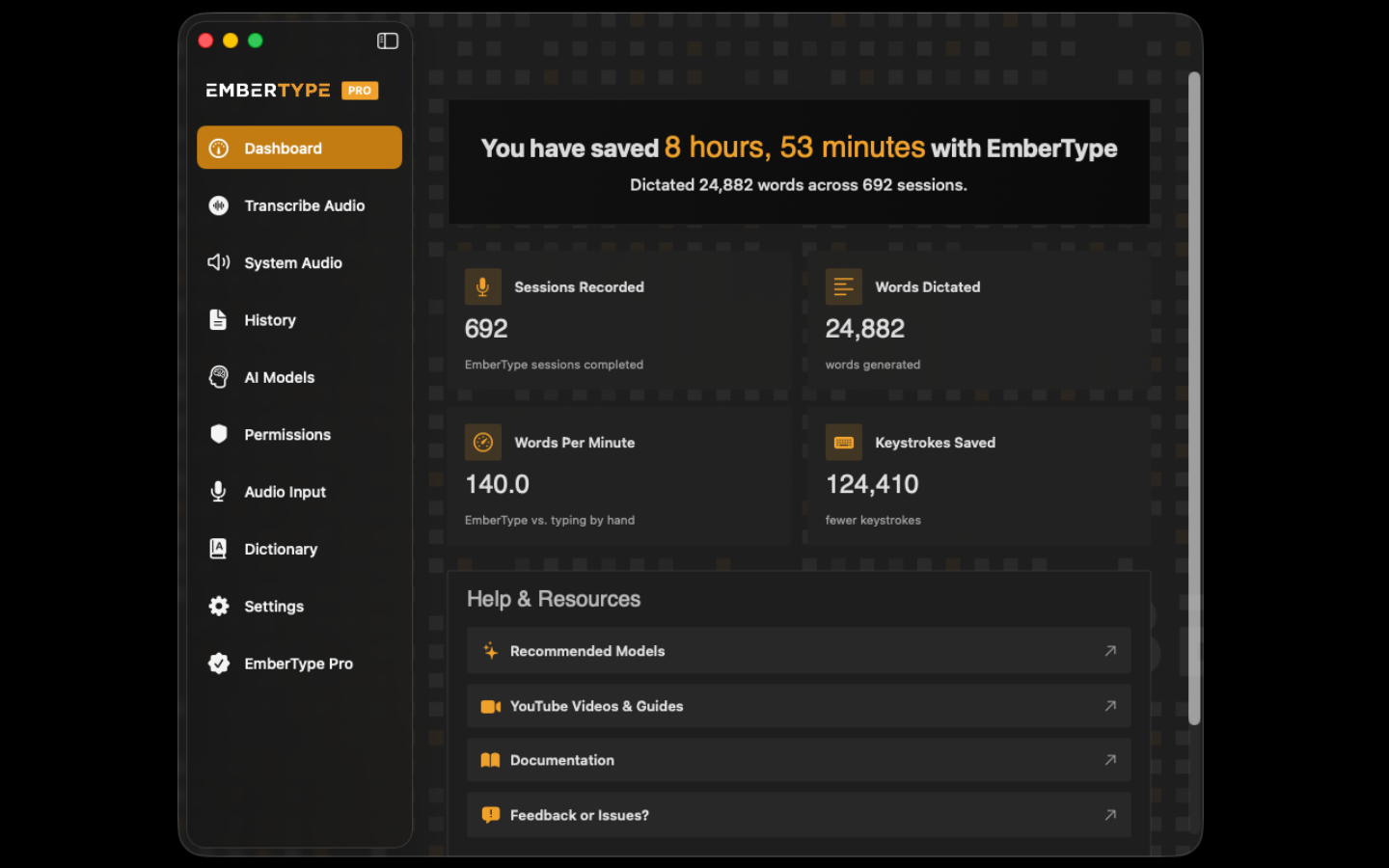Open the Feedback or Issues arrow
Viewport: 1389px width, 868px height.
1110,815
